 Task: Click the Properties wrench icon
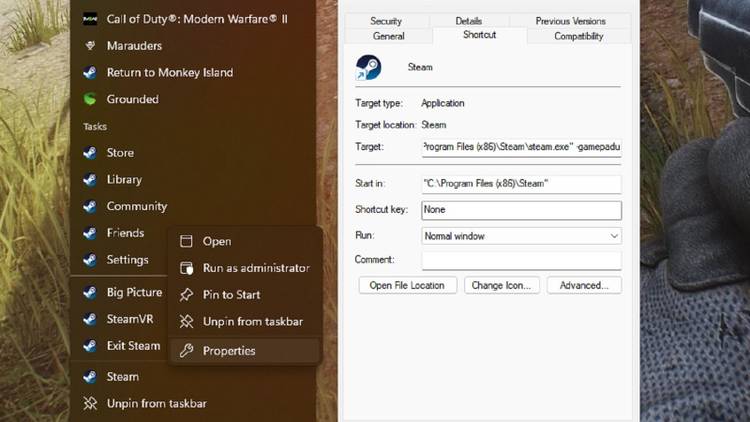click(186, 351)
